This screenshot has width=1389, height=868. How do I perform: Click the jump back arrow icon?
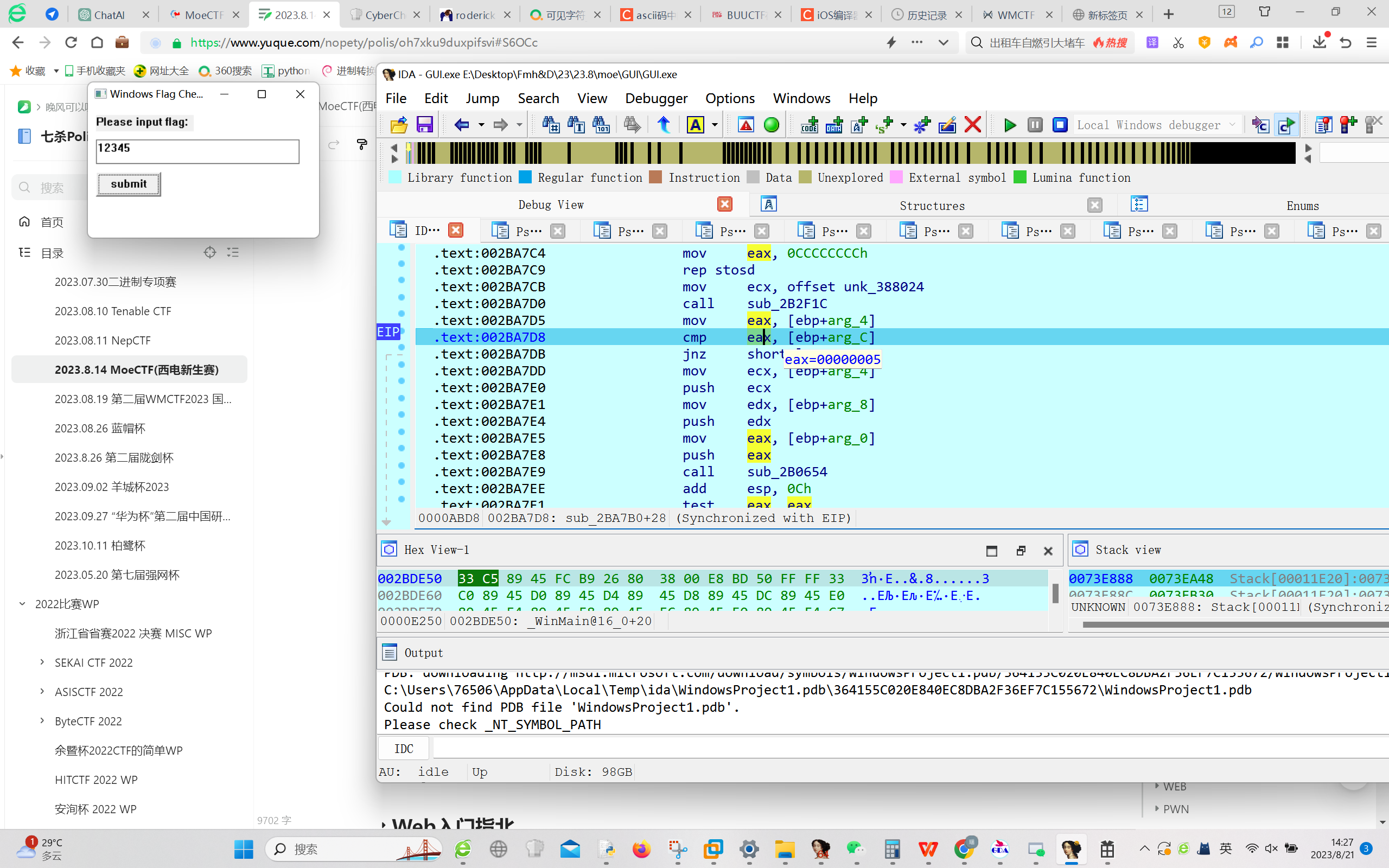point(462,125)
